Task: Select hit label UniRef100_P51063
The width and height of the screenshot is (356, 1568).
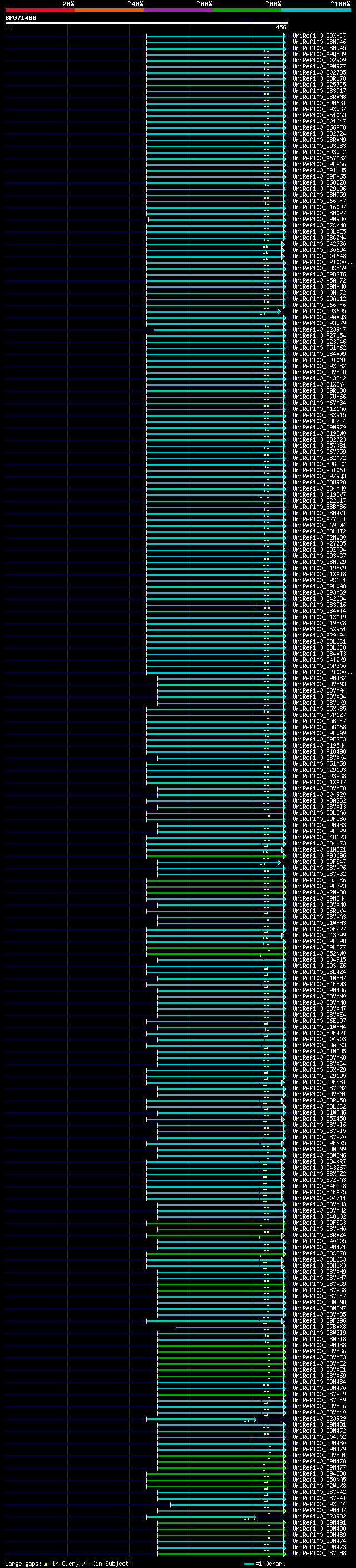Action: point(319,116)
